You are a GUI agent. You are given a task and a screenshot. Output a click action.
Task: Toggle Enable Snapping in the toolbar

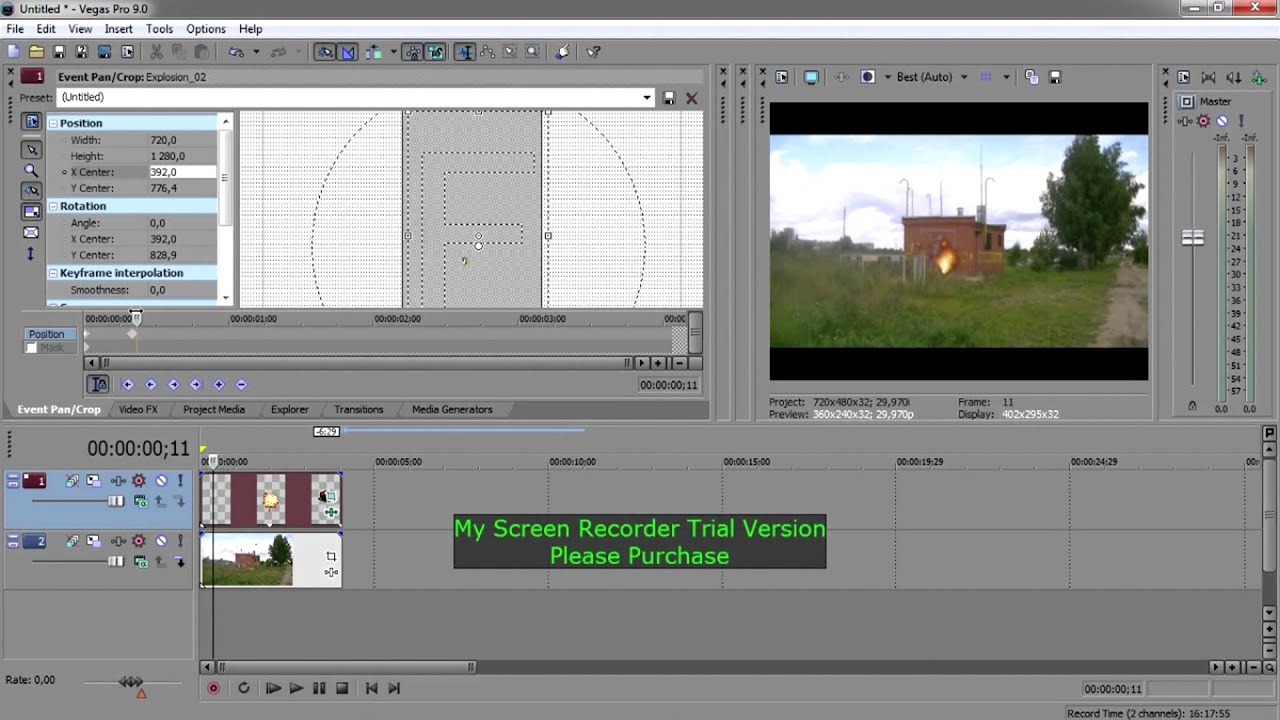pyautogui.click(x=325, y=52)
